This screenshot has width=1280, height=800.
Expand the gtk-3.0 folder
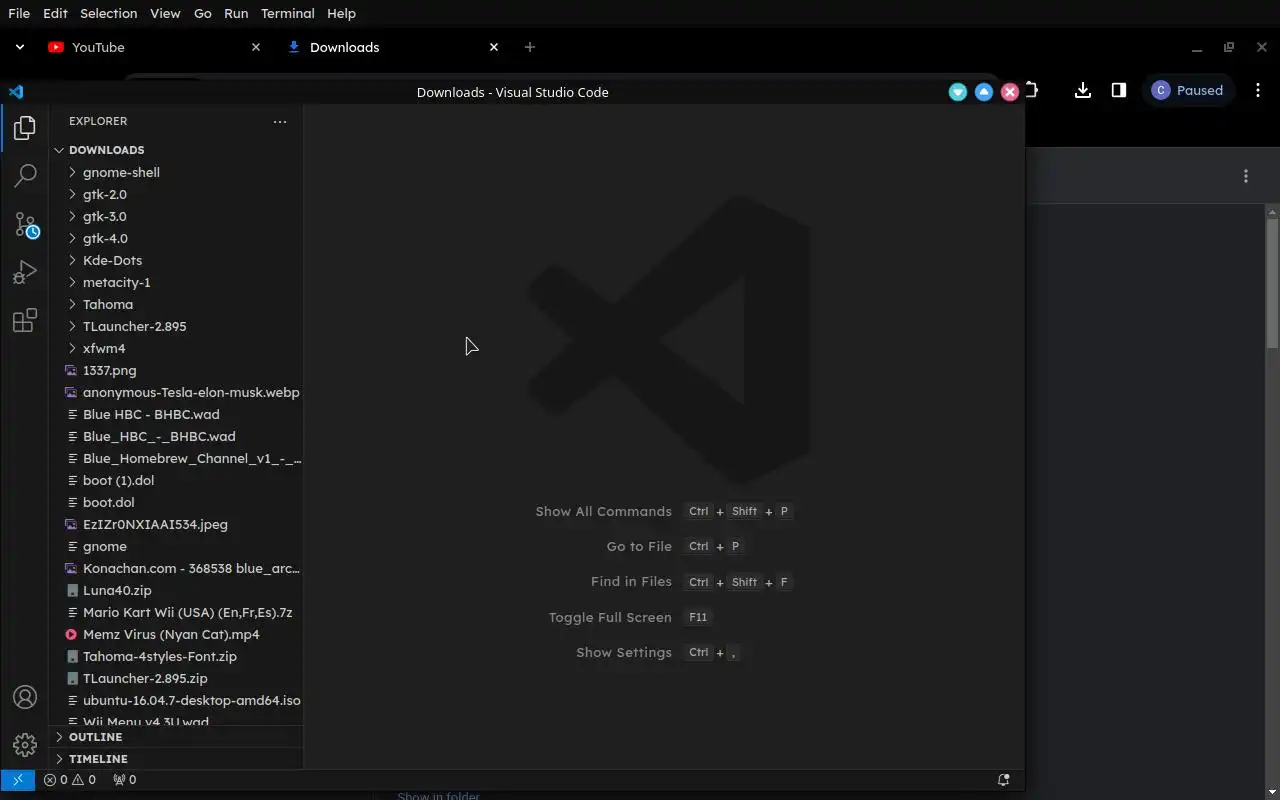[x=176, y=216]
